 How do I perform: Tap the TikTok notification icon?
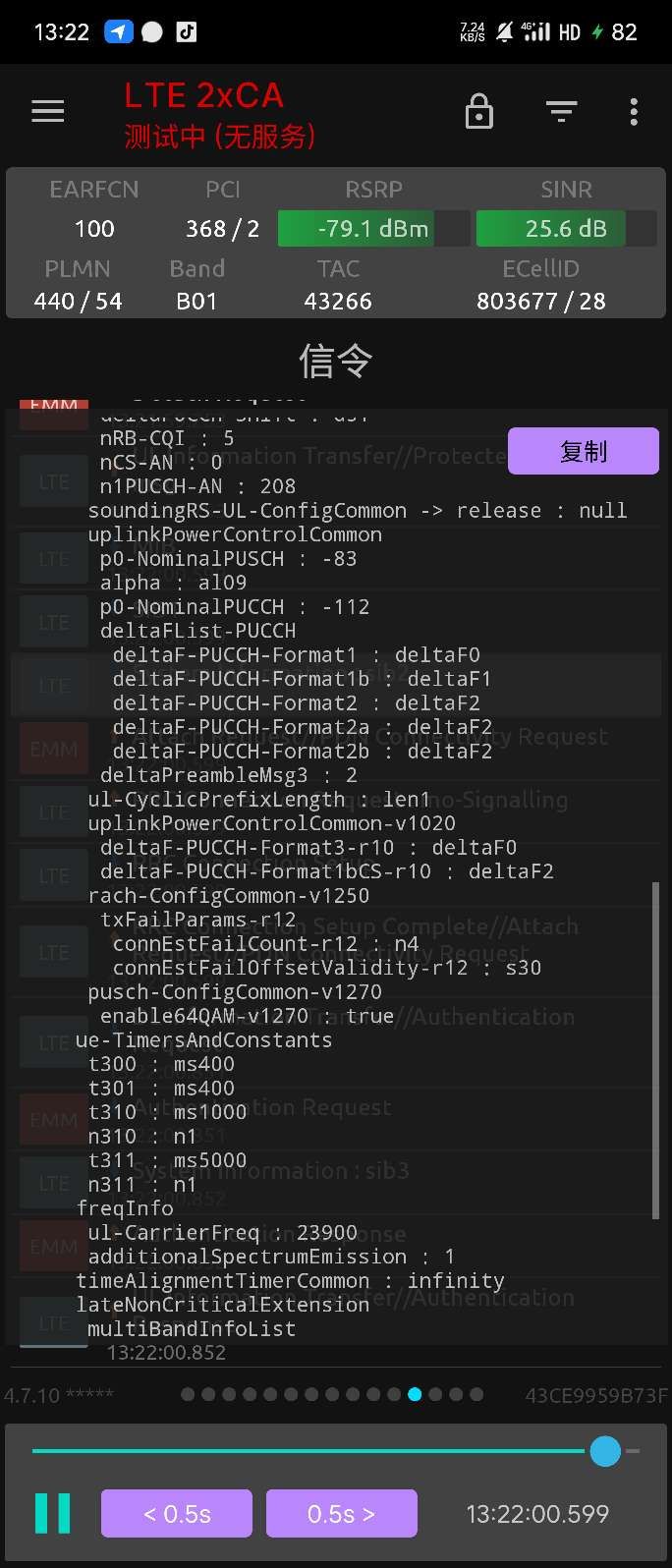pos(186,31)
